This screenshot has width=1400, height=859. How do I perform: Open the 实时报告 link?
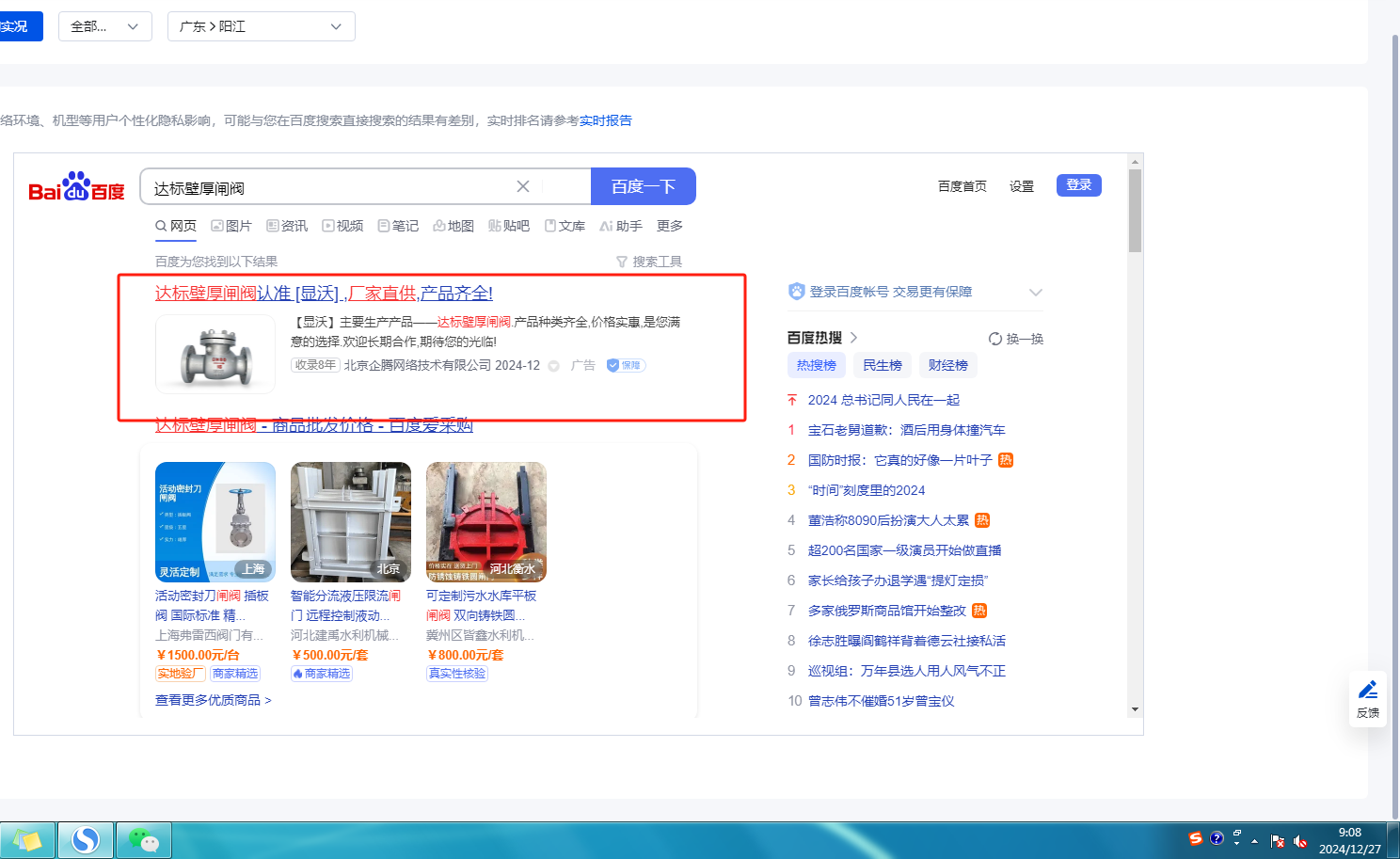[x=606, y=120]
